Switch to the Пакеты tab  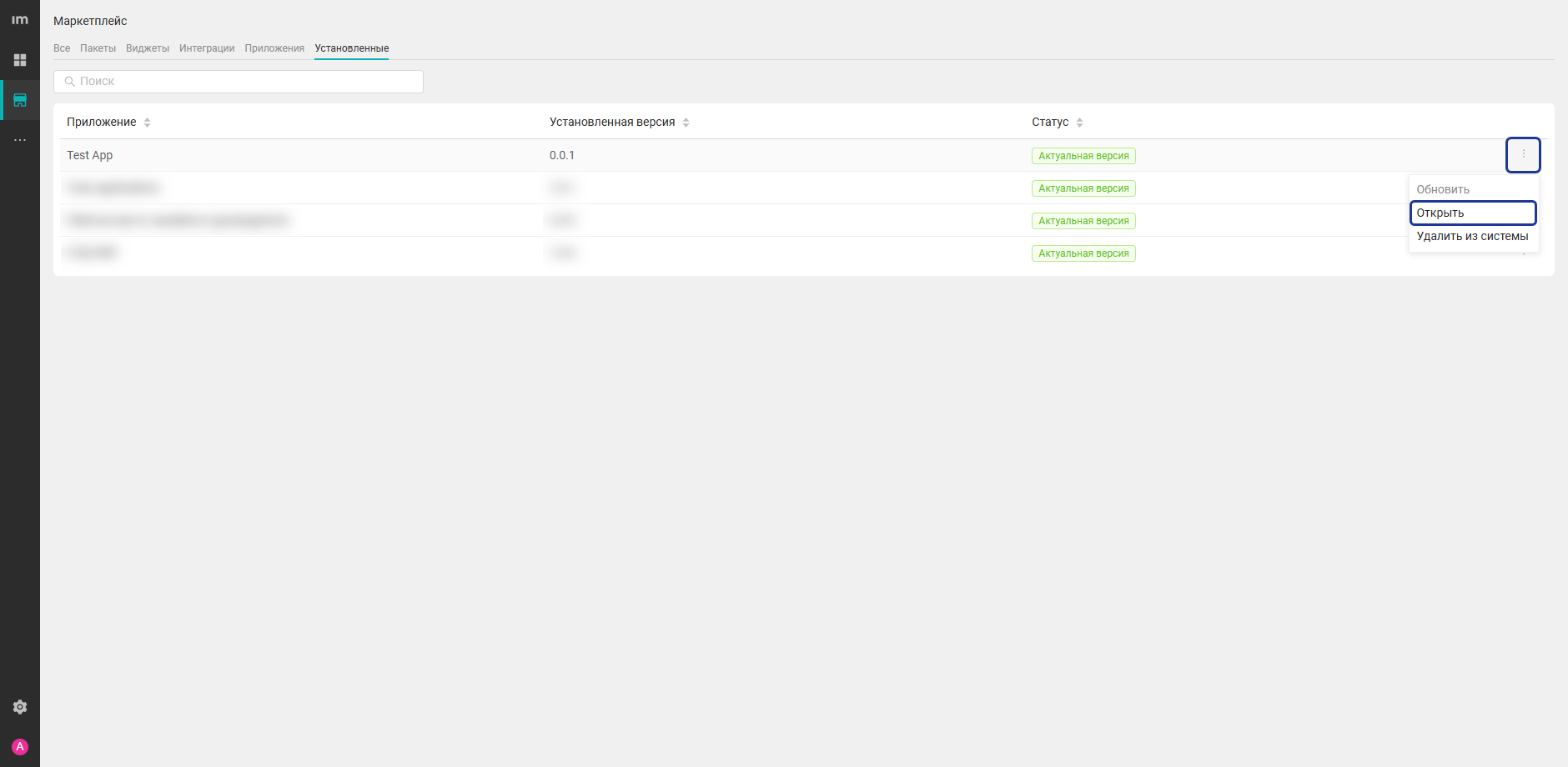[x=98, y=48]
